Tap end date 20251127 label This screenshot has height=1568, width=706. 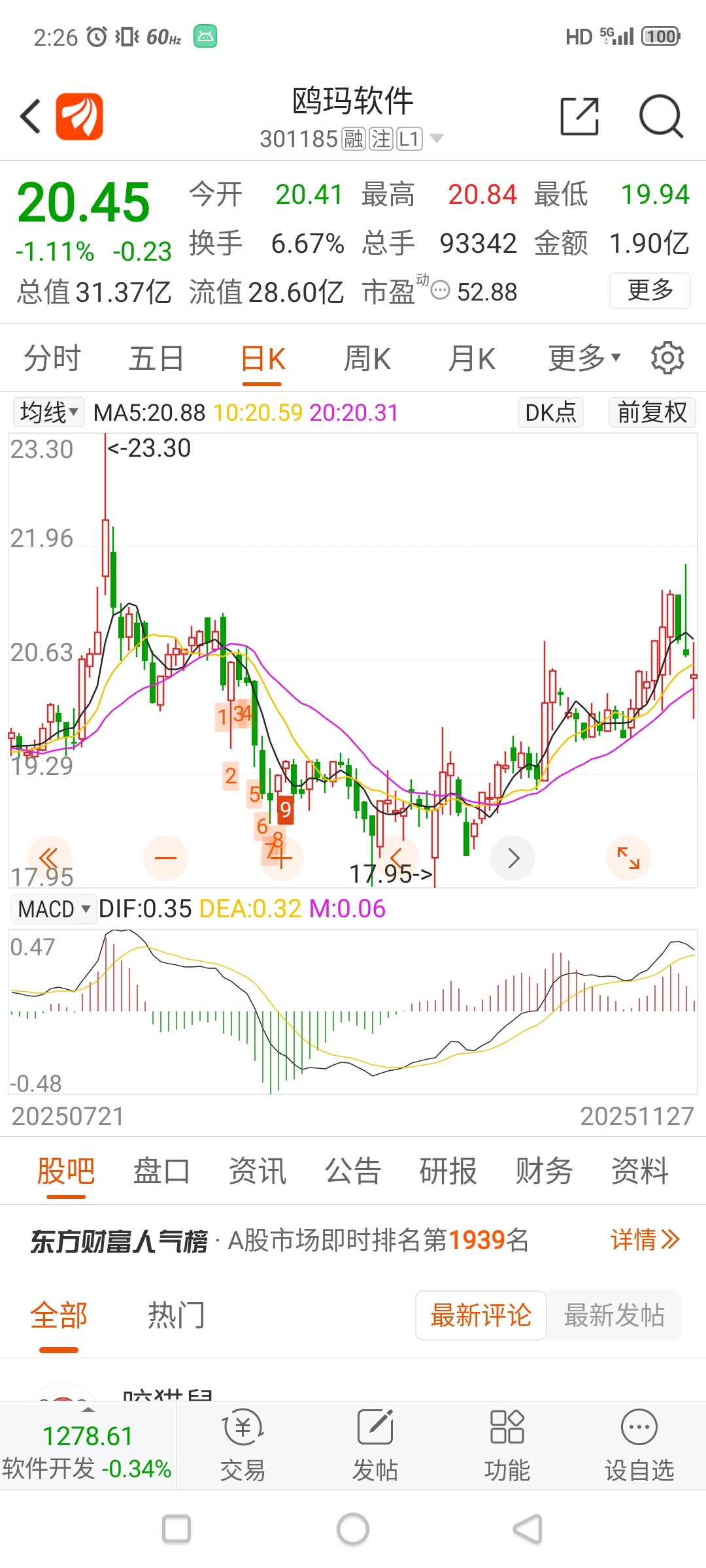pos(637,1116)
